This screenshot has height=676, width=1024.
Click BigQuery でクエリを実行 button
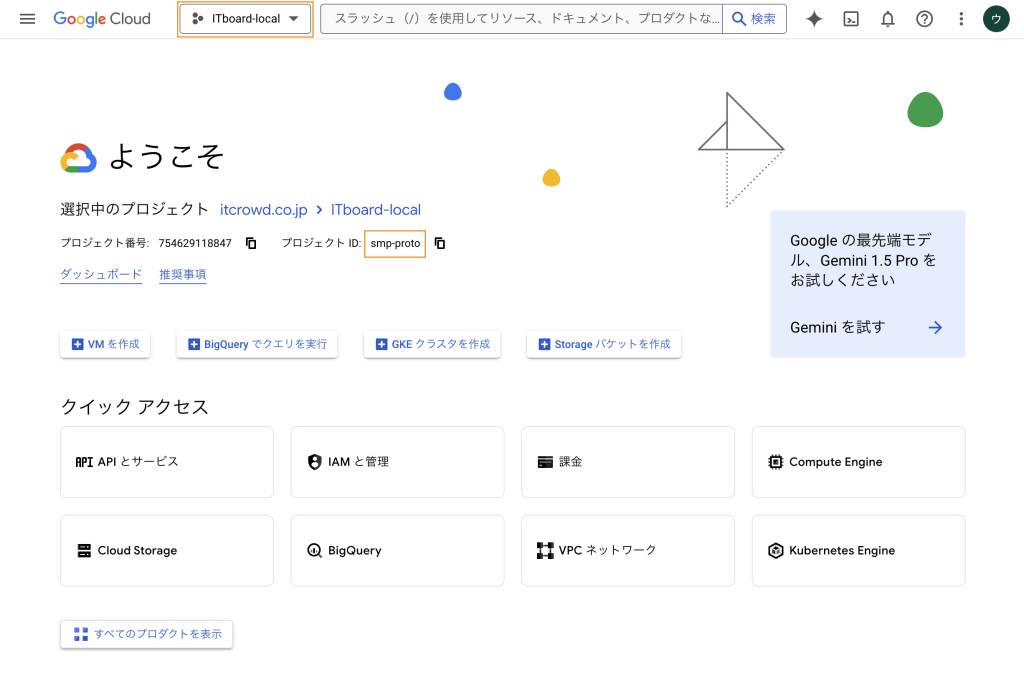click(257, 344)
